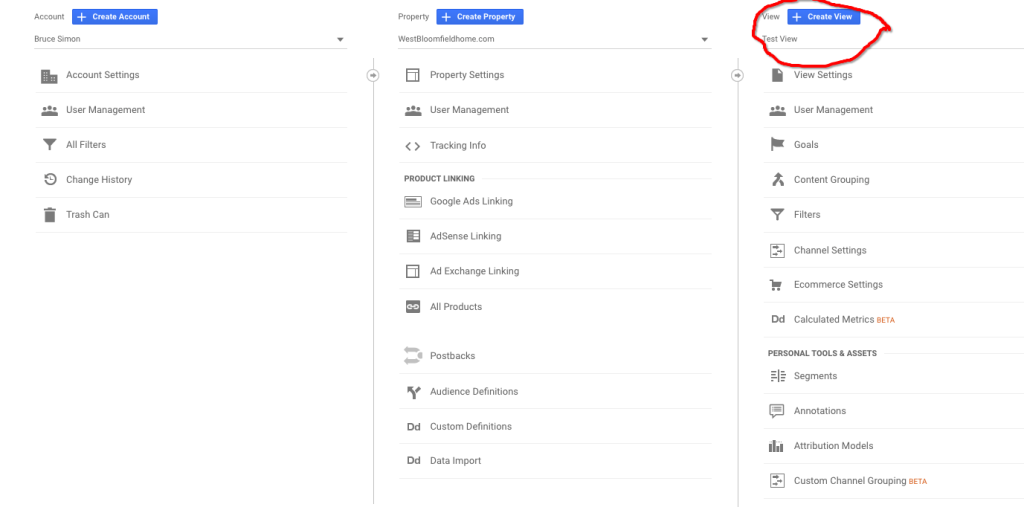Click the Segments icon

778,376
